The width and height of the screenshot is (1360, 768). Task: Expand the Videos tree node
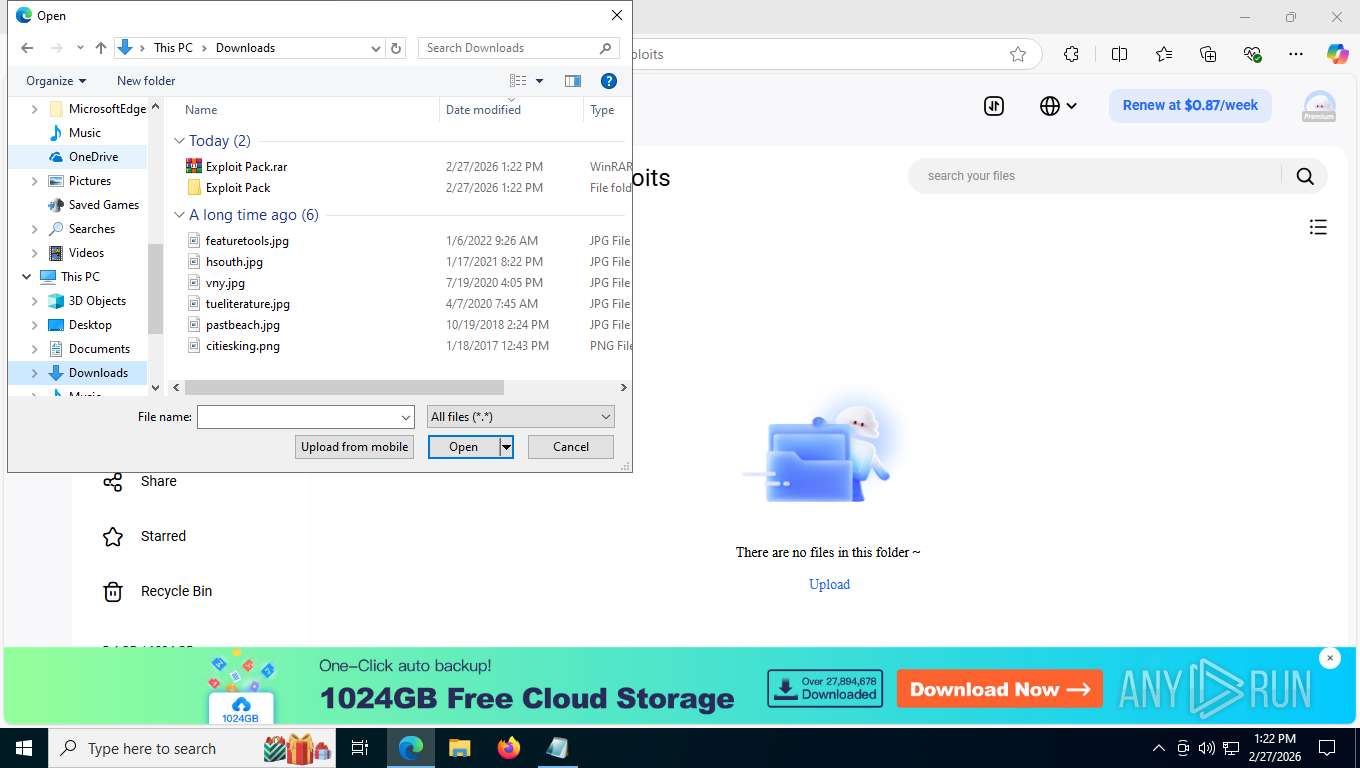(x=35, y=253)
